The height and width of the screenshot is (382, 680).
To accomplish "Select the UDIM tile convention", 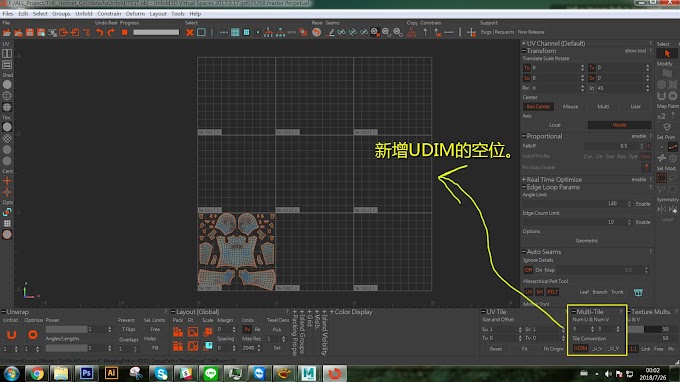I will 580,348.
